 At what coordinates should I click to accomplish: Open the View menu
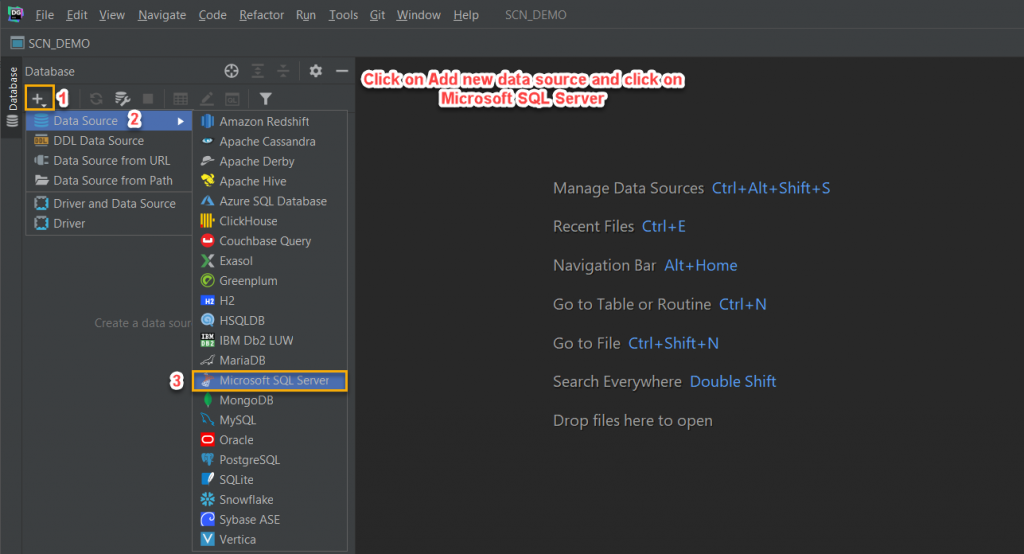112,14
